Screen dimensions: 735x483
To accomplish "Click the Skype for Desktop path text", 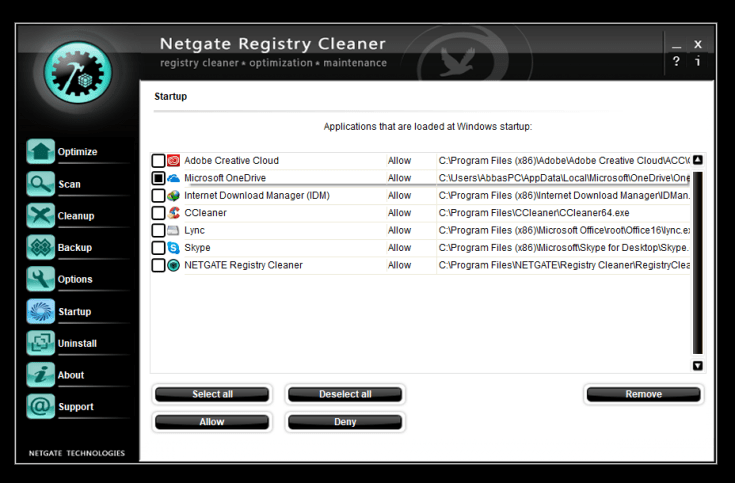I will (x=564, y=248).
